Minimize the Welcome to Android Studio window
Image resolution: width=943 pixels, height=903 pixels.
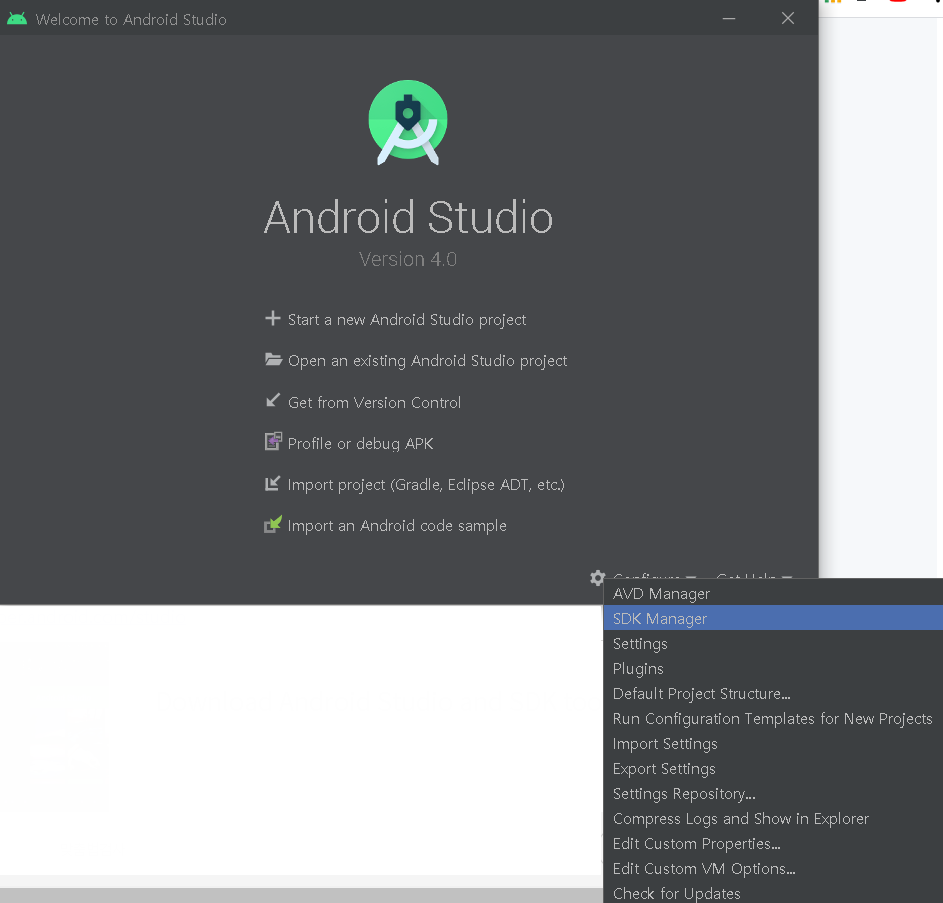pyautogui.click(x=729, y=19)
